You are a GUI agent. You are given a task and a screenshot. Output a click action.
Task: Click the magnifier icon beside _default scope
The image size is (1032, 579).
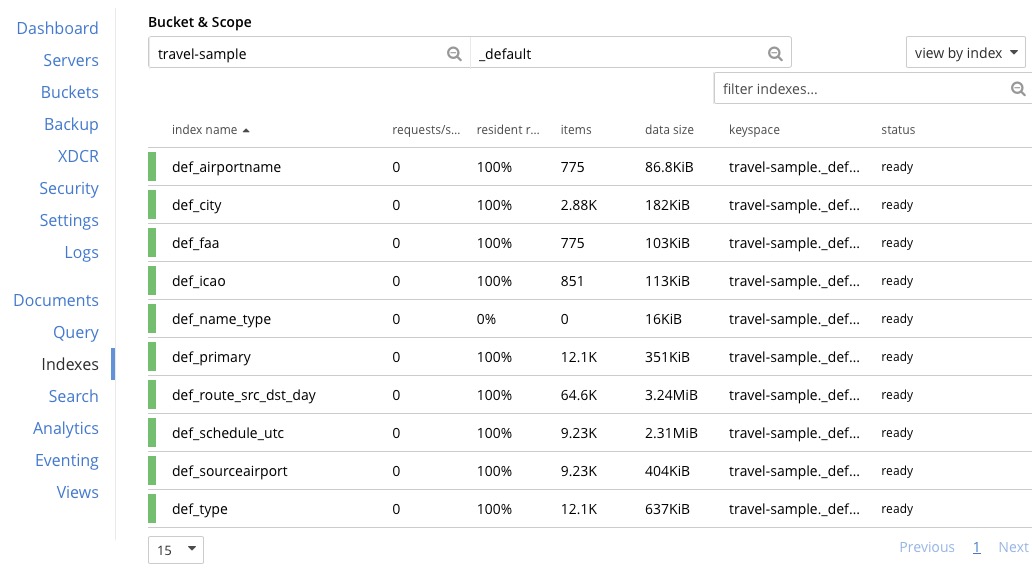(774, 53)
